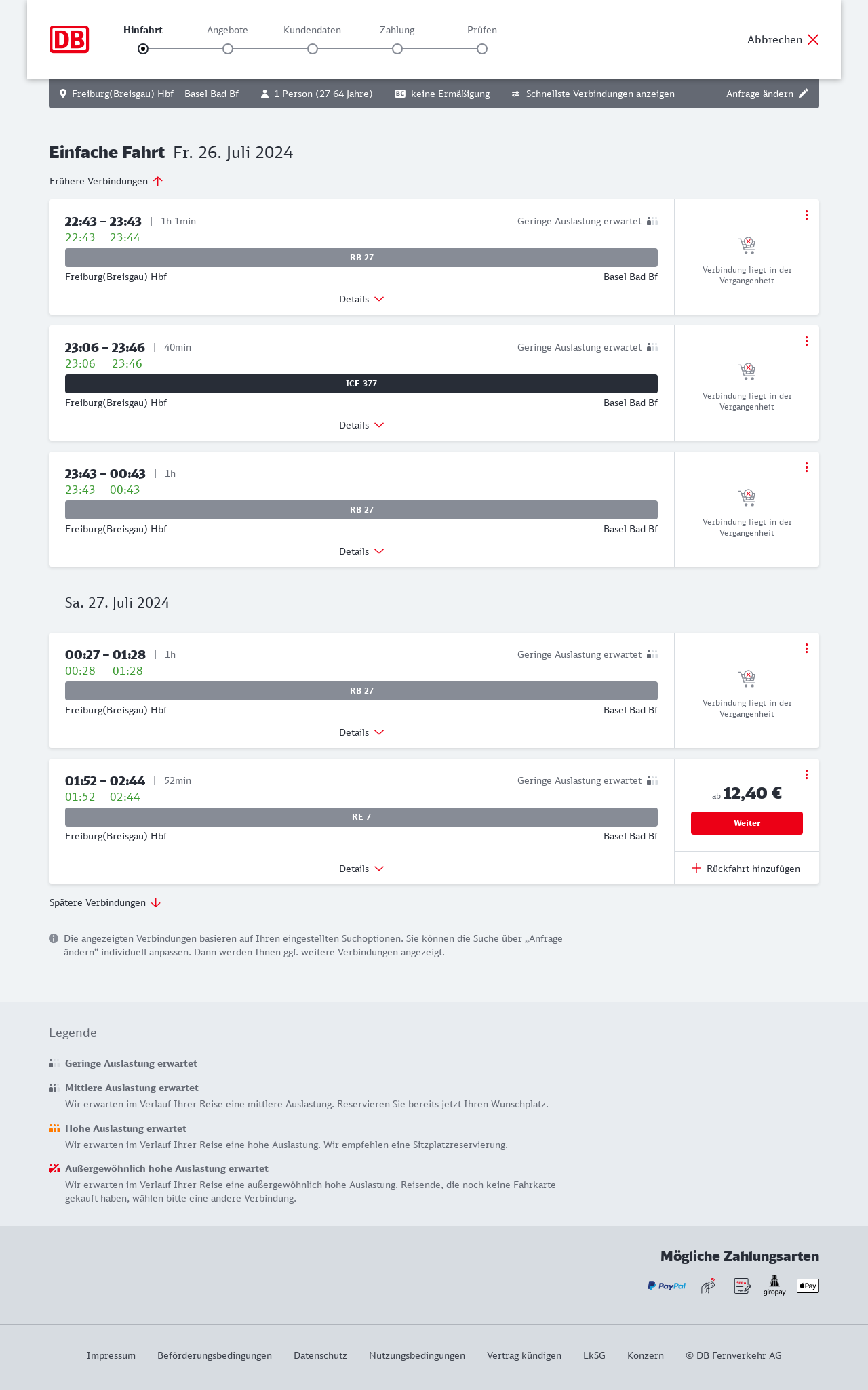Viewport: 868px width, 1390px height.
Task: Click the Abbrechen close X icon
Action: [813, 39]
